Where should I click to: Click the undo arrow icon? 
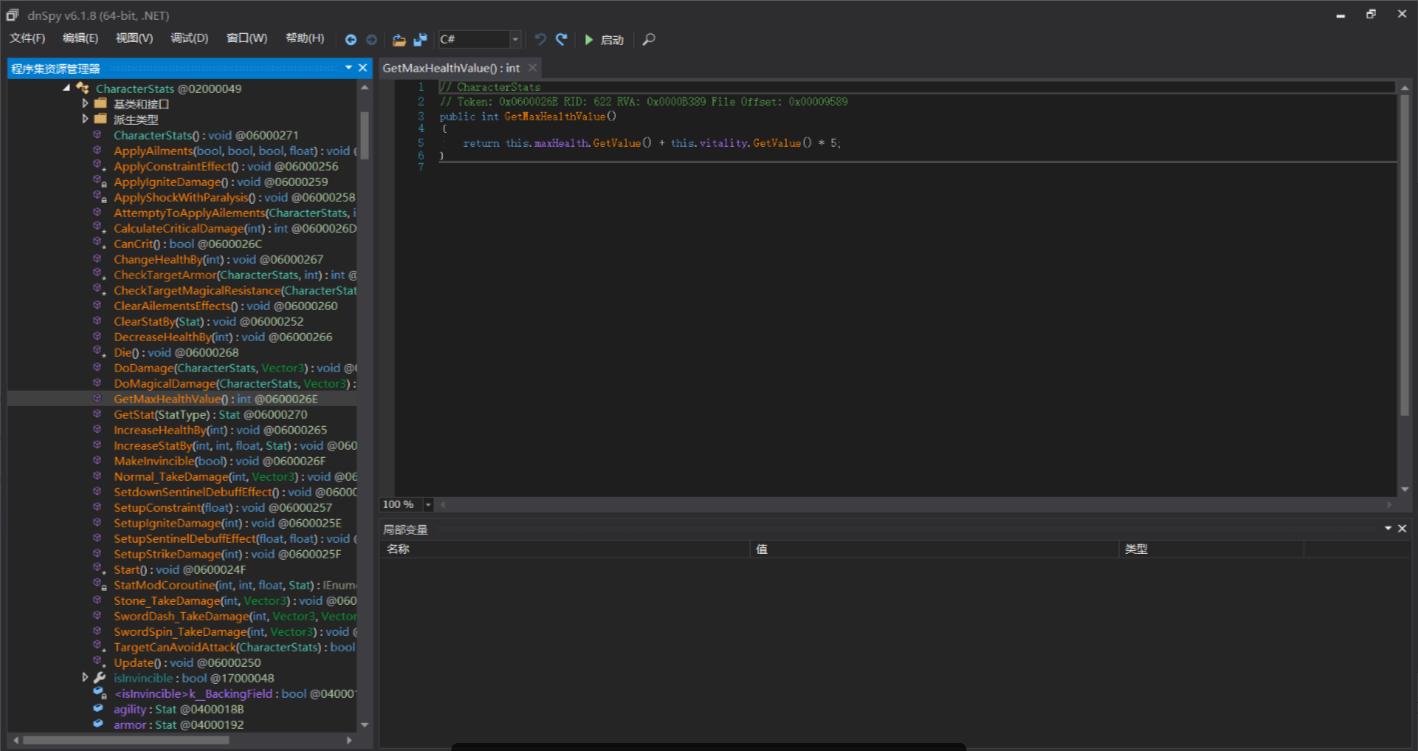[540, 40]
